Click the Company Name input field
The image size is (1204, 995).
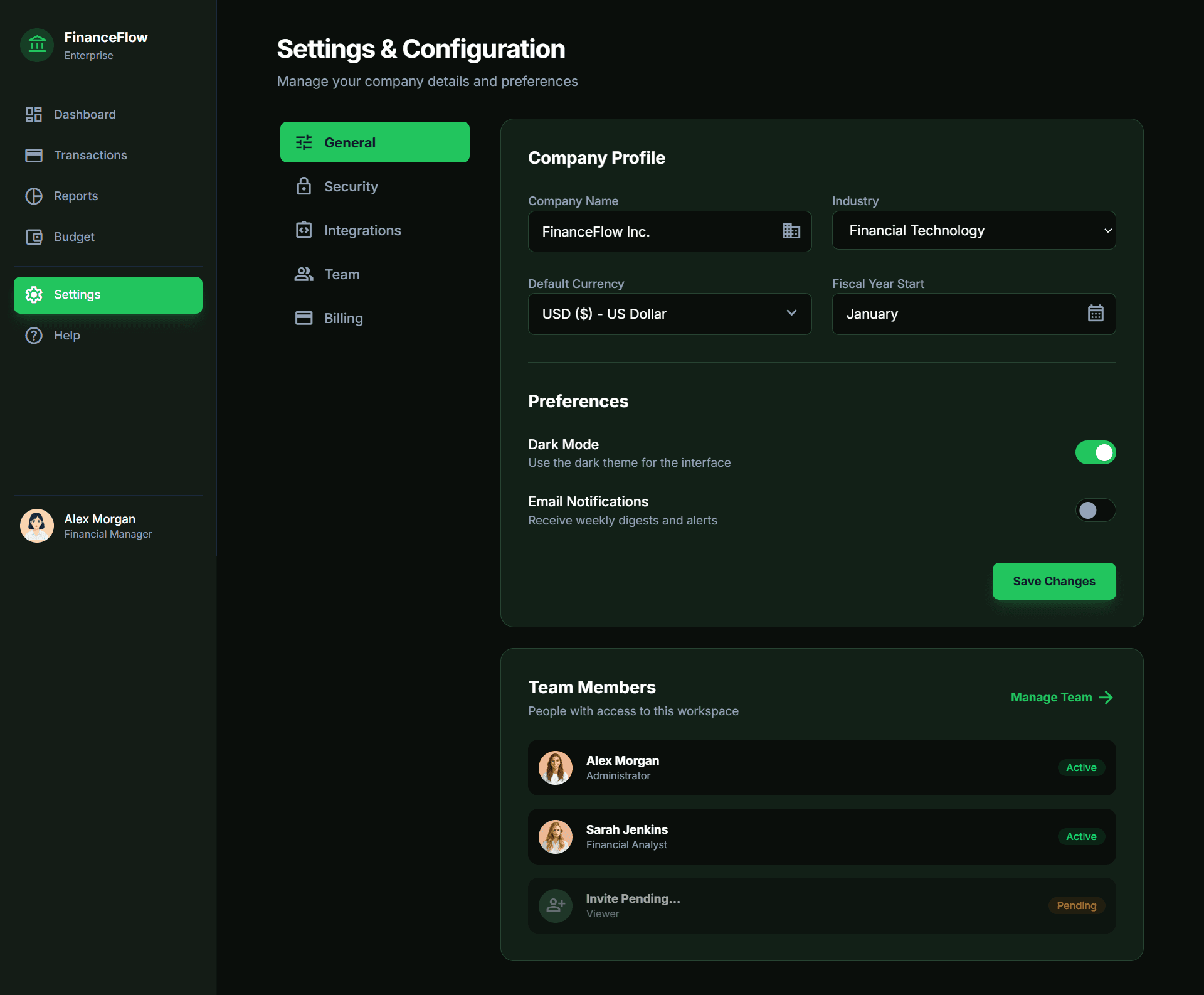pos(652,231)
